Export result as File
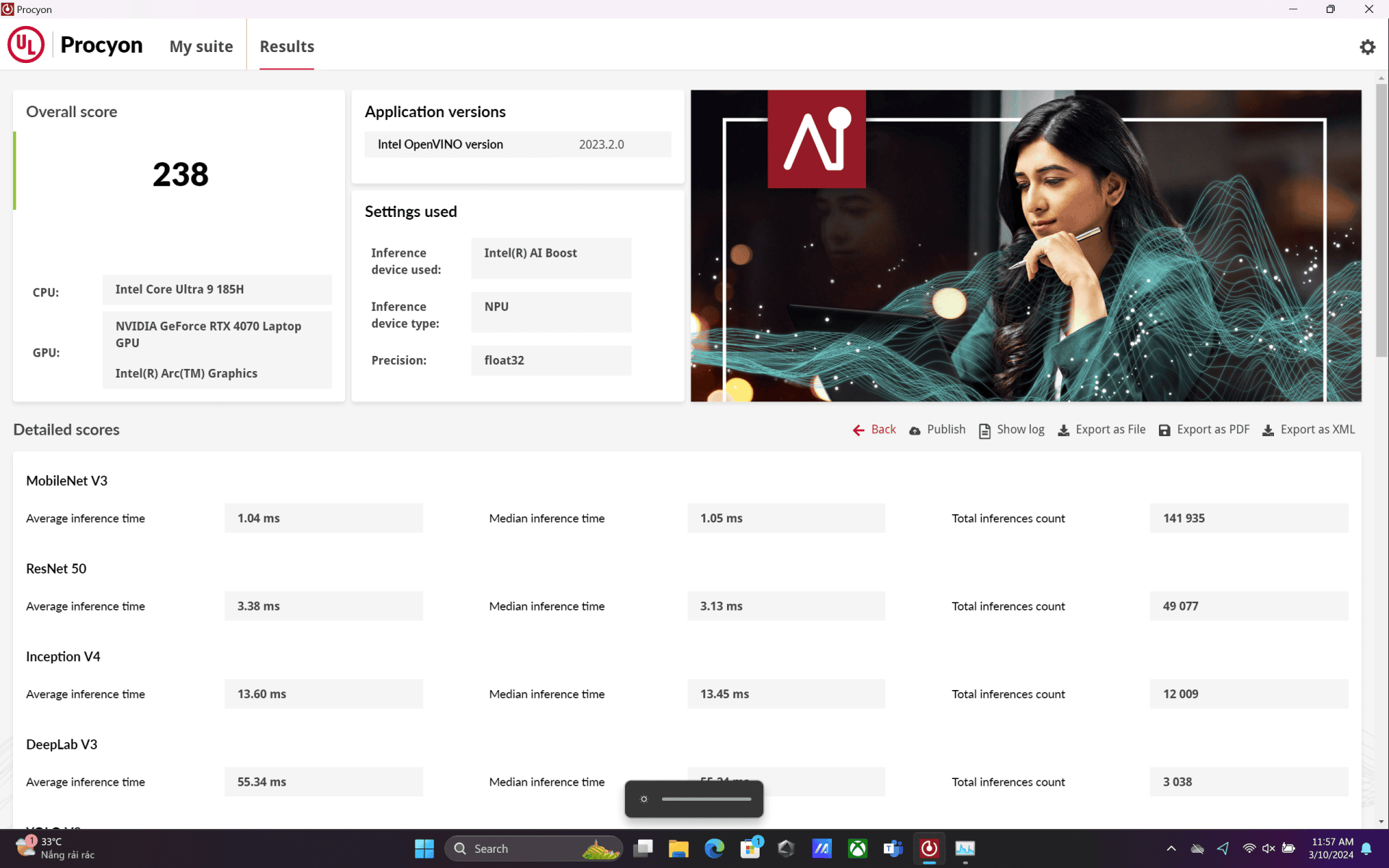Screen dimensions: 1389x868 [1102, 430]
